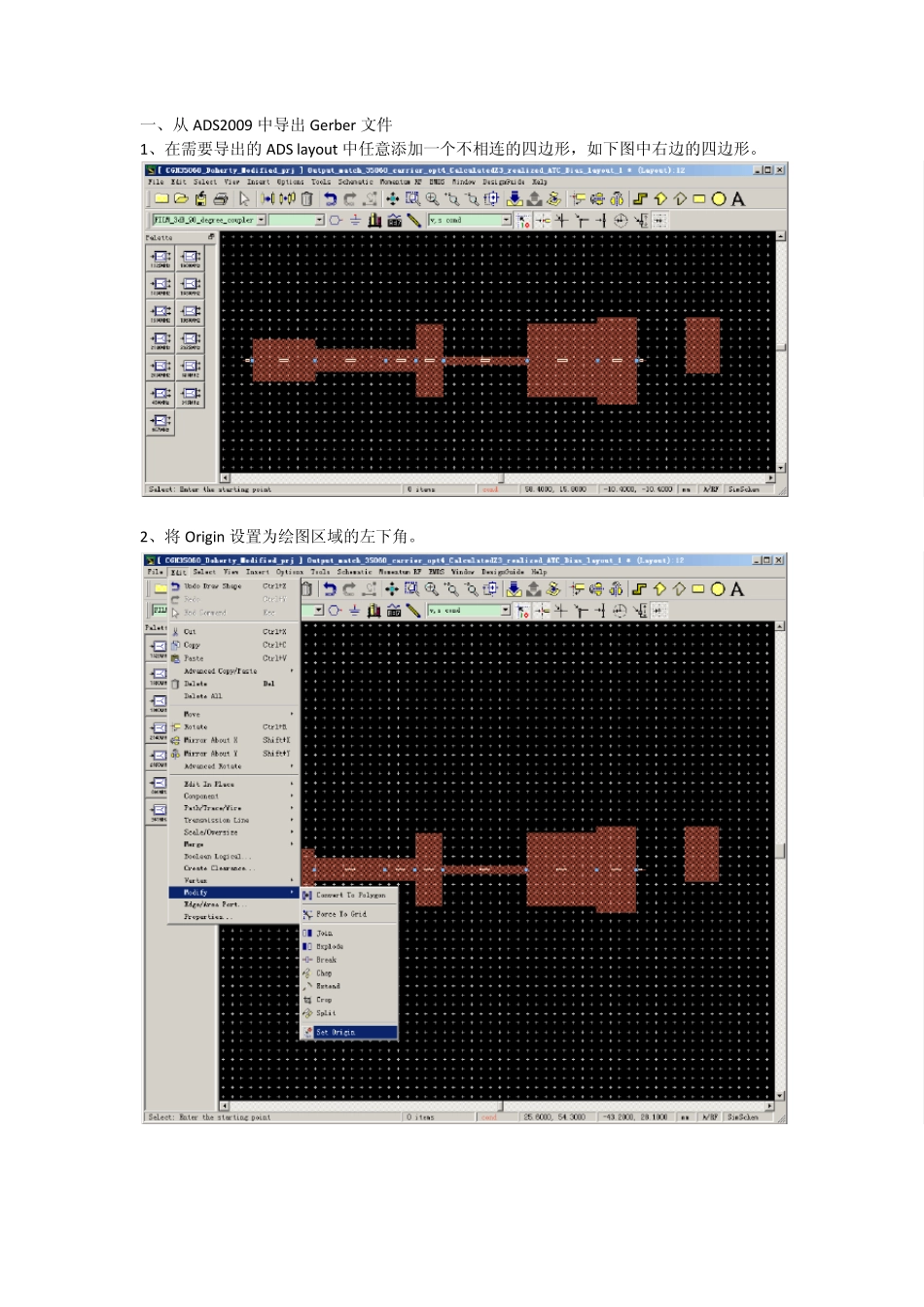Screen dimensions: 924x1307
Task: Click '0 items' status text in step 2 window
Action: click(x=421, y=1118)
